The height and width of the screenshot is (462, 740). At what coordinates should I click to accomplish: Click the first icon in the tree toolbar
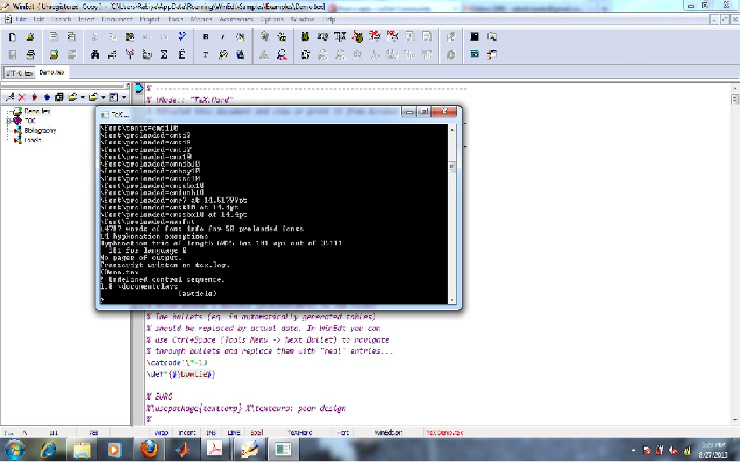(10, 98)
